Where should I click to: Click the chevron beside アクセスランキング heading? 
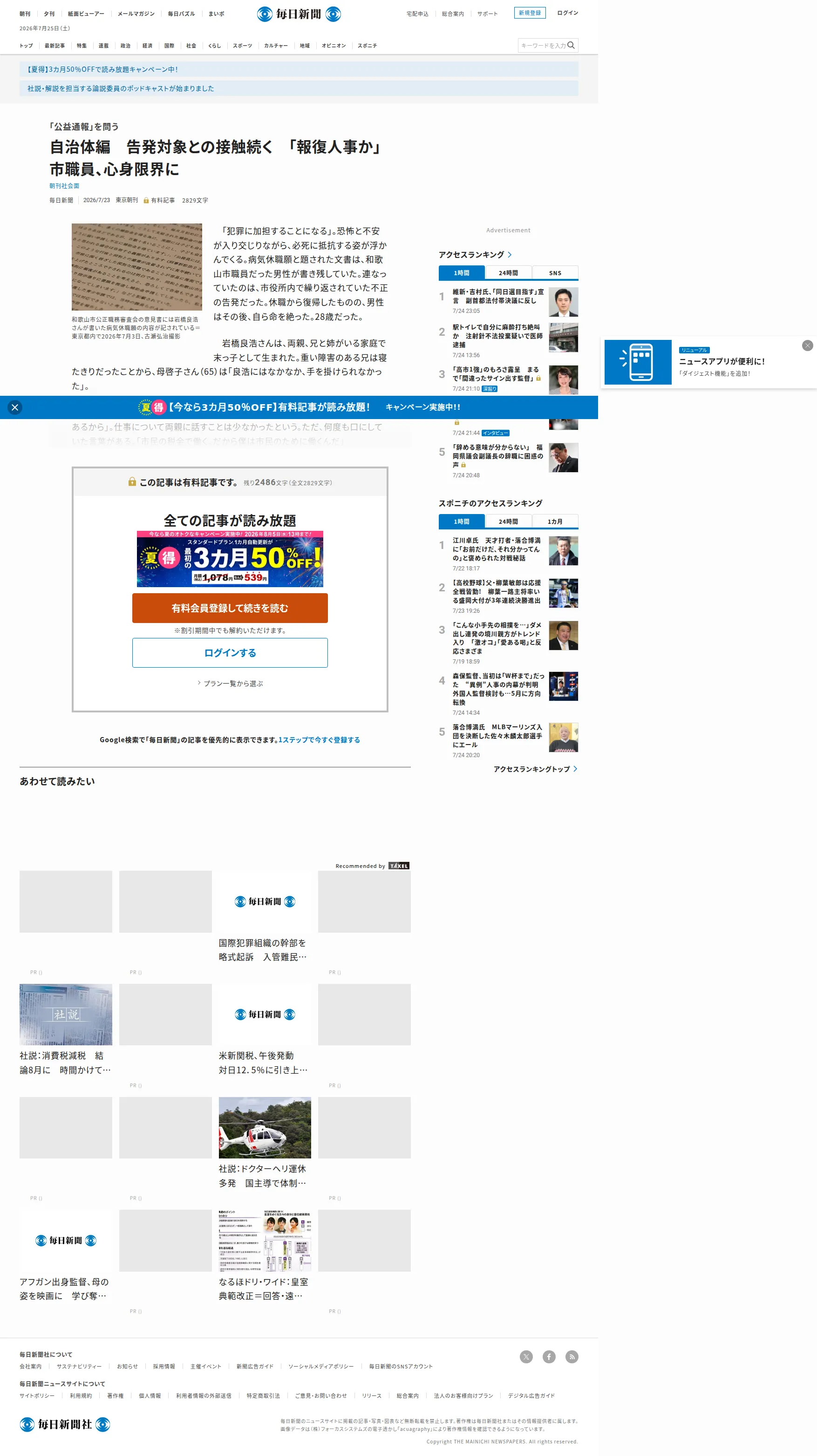click(510, 254)
